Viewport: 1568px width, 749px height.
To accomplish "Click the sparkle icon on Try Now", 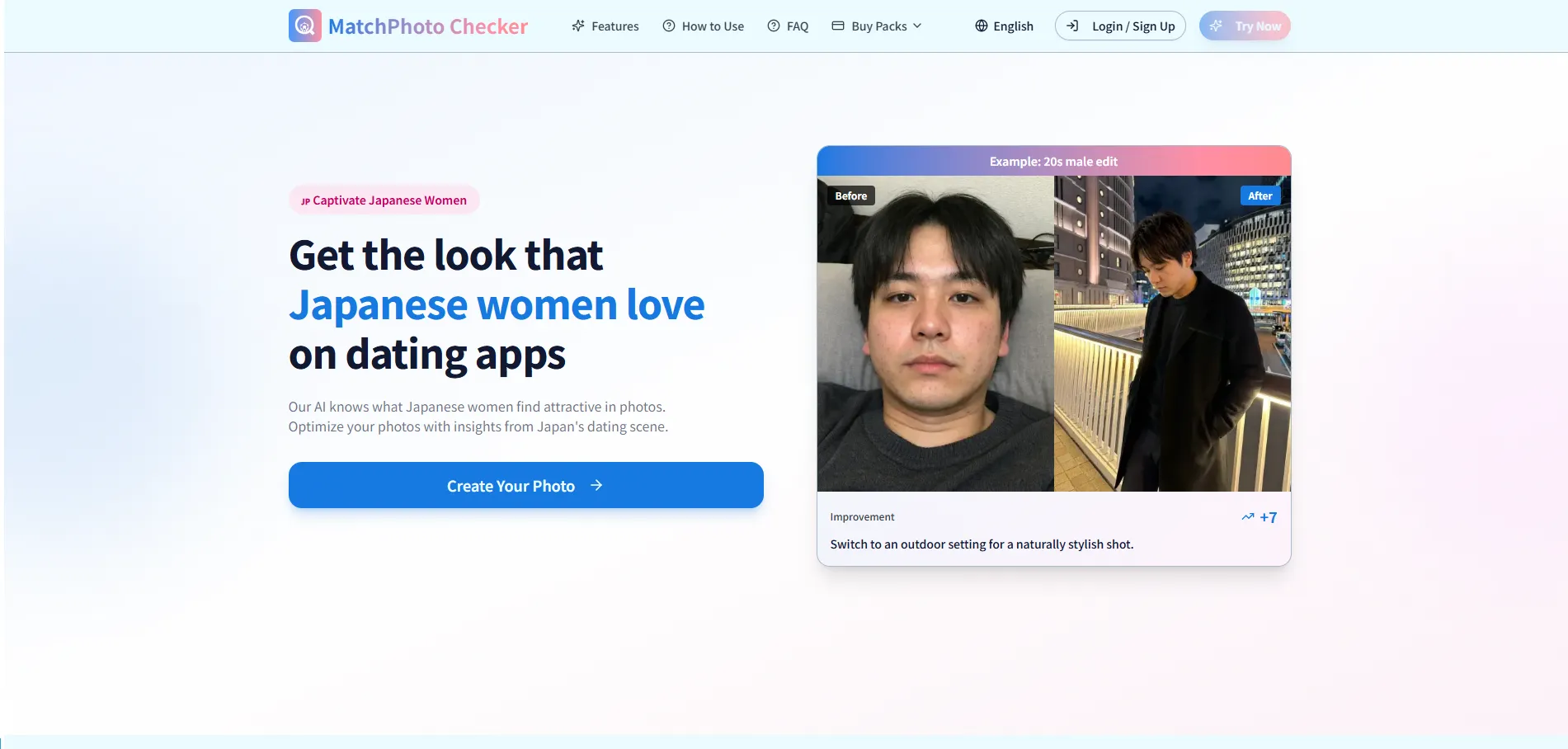I will point(1216,26).
